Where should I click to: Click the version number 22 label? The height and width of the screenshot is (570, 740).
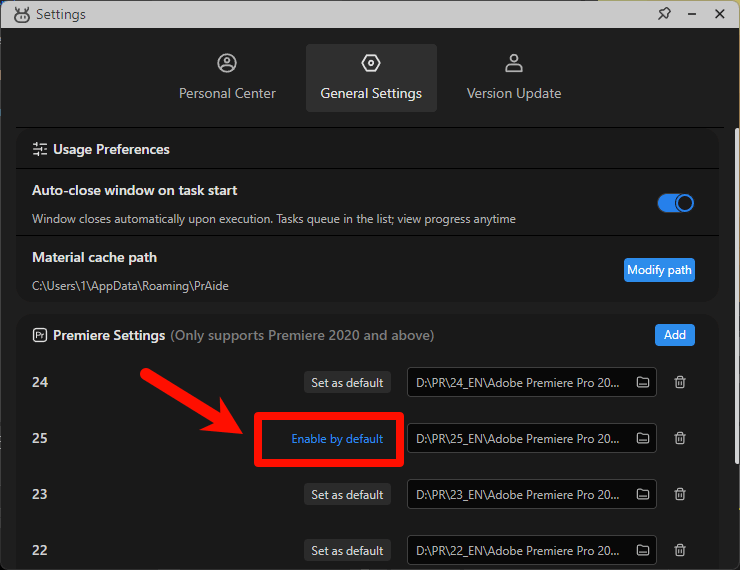point(40,550)
